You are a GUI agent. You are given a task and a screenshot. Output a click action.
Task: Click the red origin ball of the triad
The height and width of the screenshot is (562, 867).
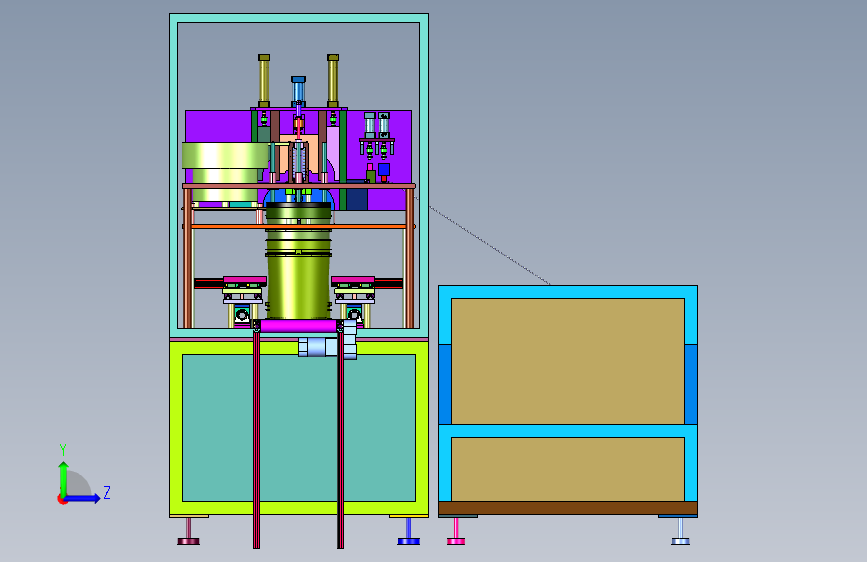(x=61, y=499)
